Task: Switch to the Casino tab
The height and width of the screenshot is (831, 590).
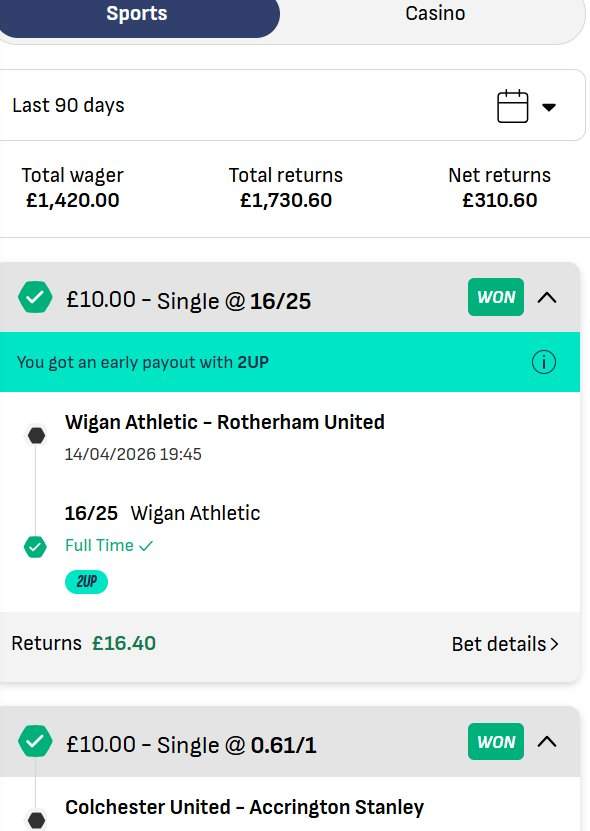Action: coord(435,14)
